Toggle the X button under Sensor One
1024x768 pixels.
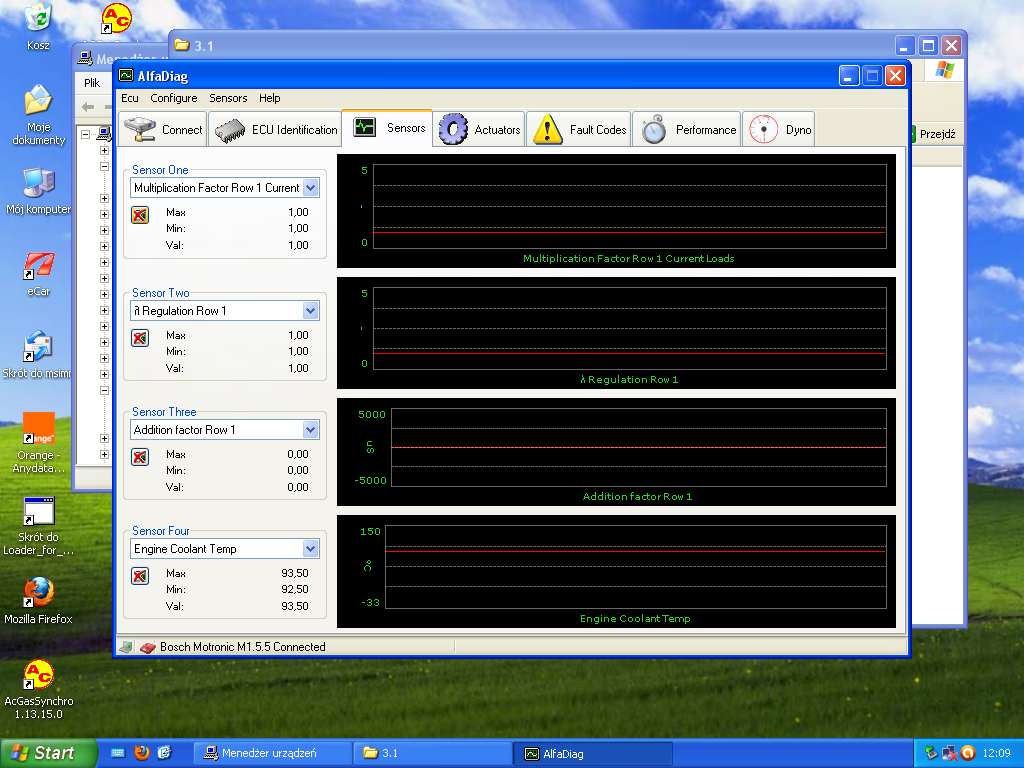pos(140,214)
